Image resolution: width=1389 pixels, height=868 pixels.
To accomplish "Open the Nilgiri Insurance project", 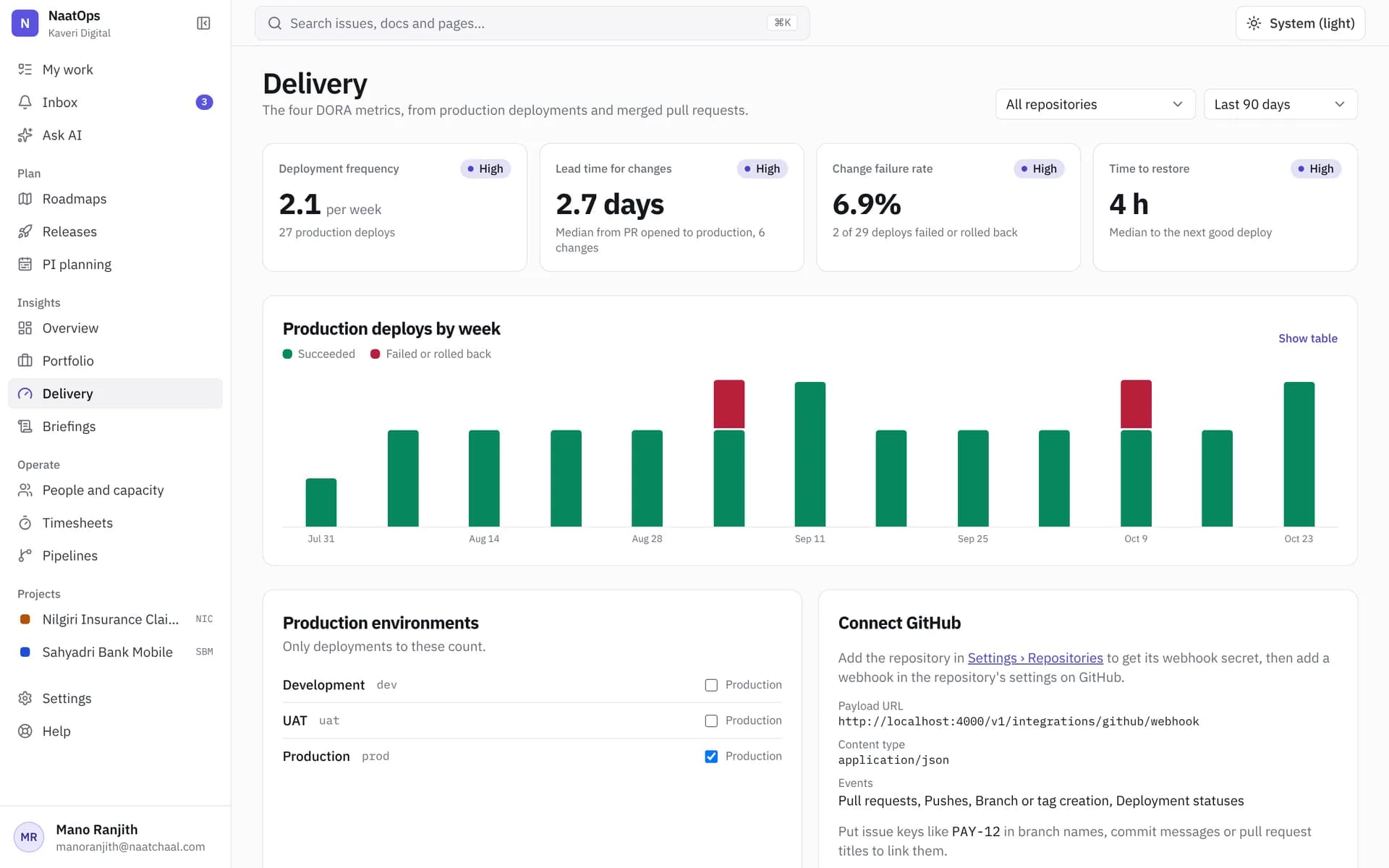I will click(115, 619).
